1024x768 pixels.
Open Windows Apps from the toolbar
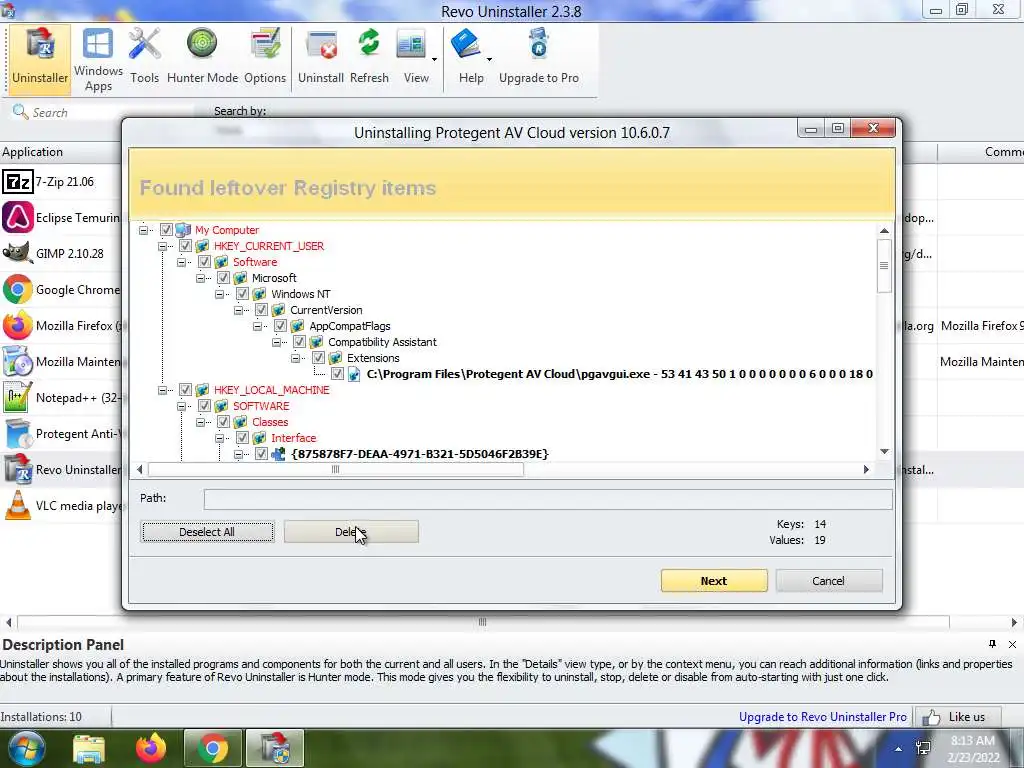[x=98, y=60]
